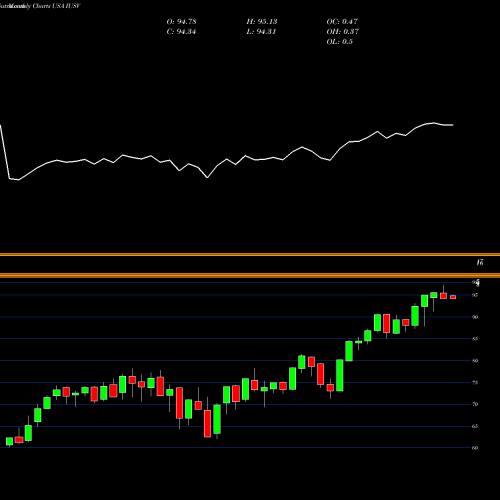The image size is (500, 500).
Task: Click the 70 price axis label
Action: click(475, 404)
